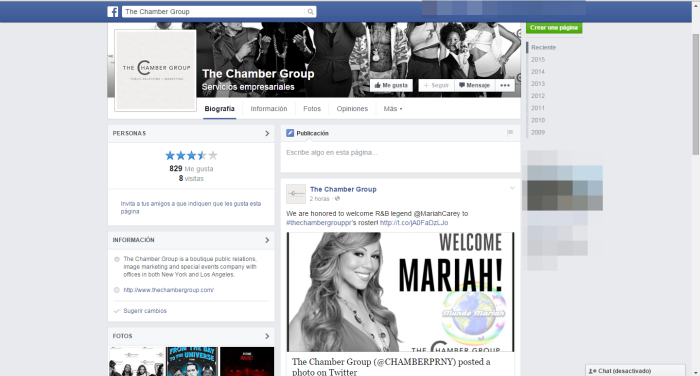Invite friends to like this page link
The image size is (700, 376).
191,207
